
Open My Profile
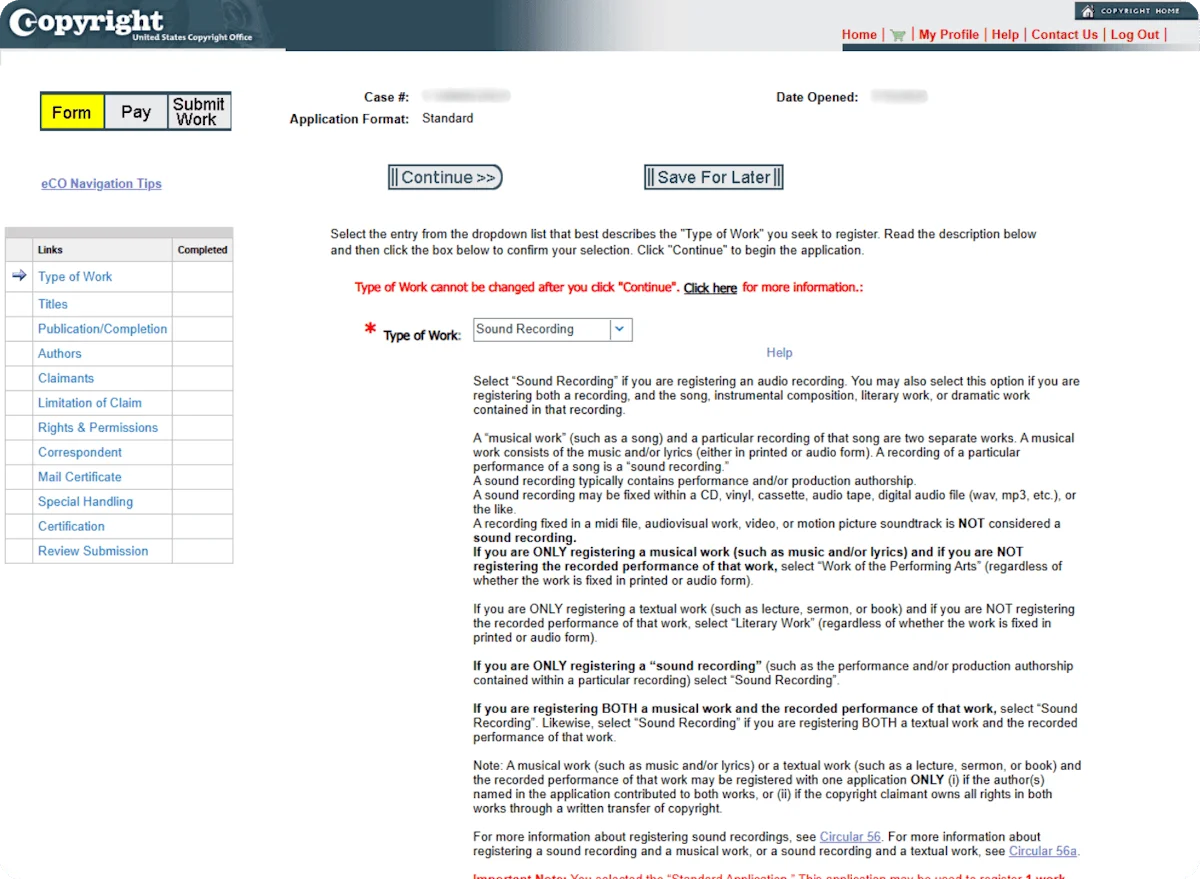[x=949, y=34]
